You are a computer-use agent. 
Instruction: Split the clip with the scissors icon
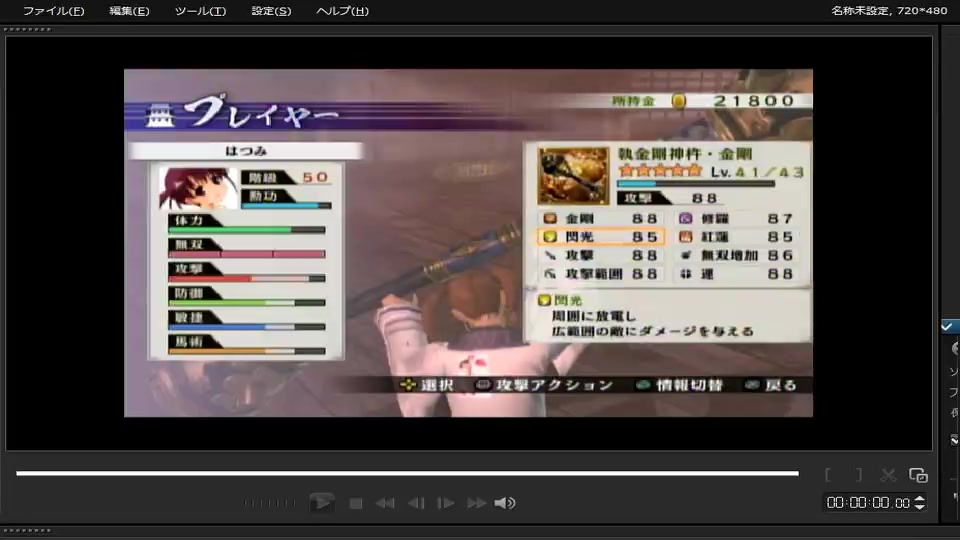click(x=888, y=475)
